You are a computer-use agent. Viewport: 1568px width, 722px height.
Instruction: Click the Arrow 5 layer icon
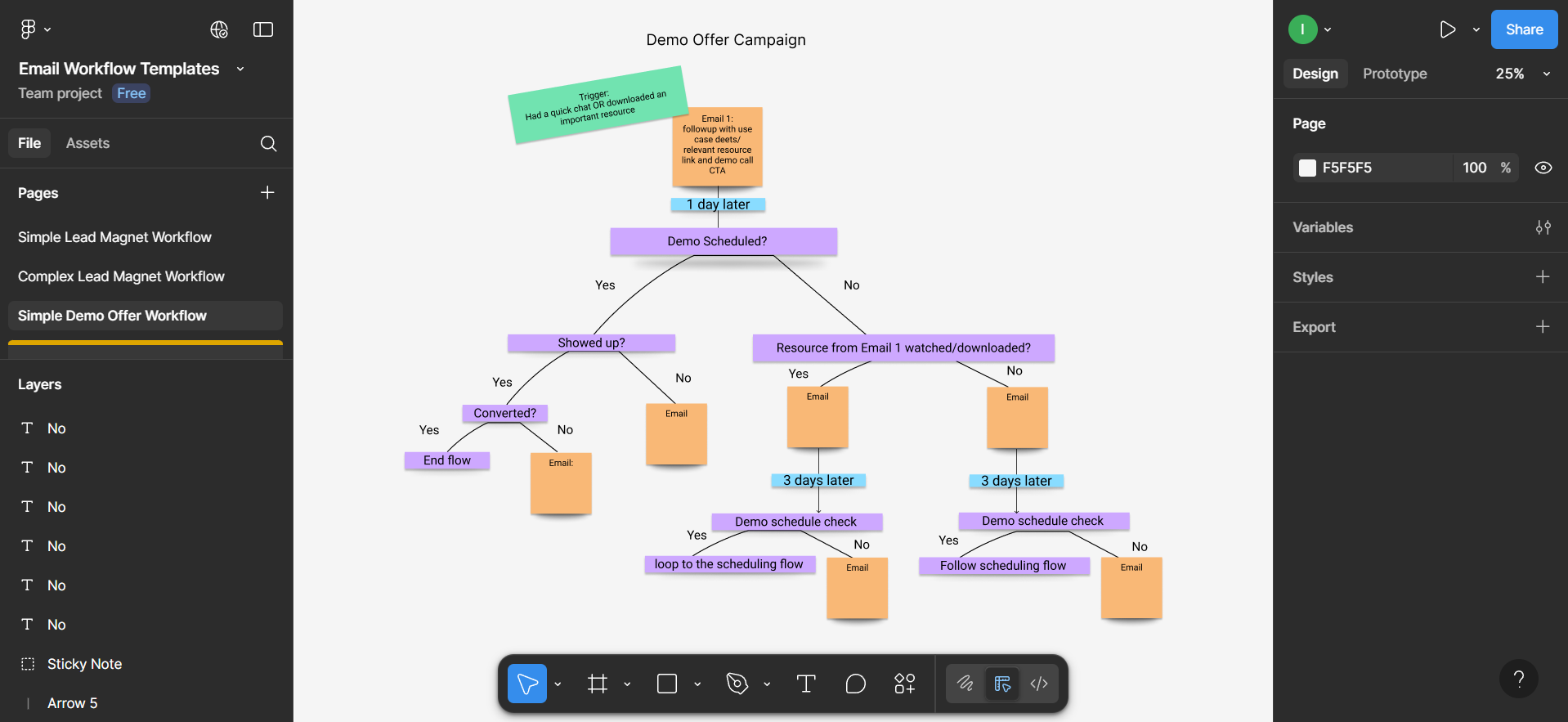pyautogui.click(x=28, y=703)
